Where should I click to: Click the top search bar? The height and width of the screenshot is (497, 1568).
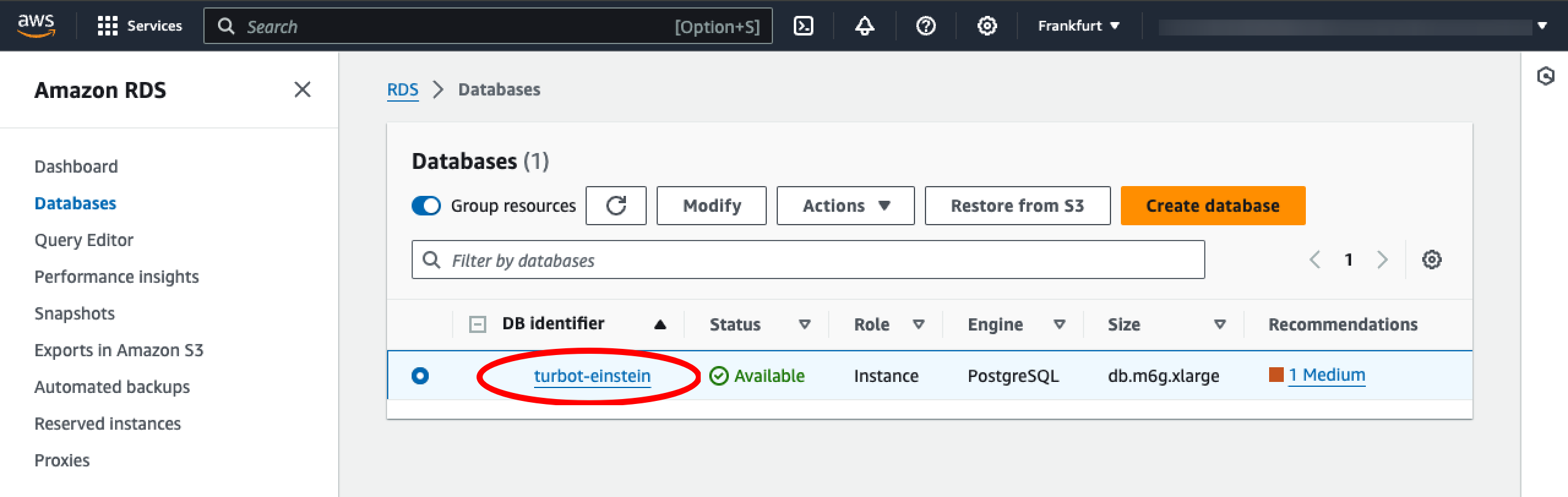488,26
